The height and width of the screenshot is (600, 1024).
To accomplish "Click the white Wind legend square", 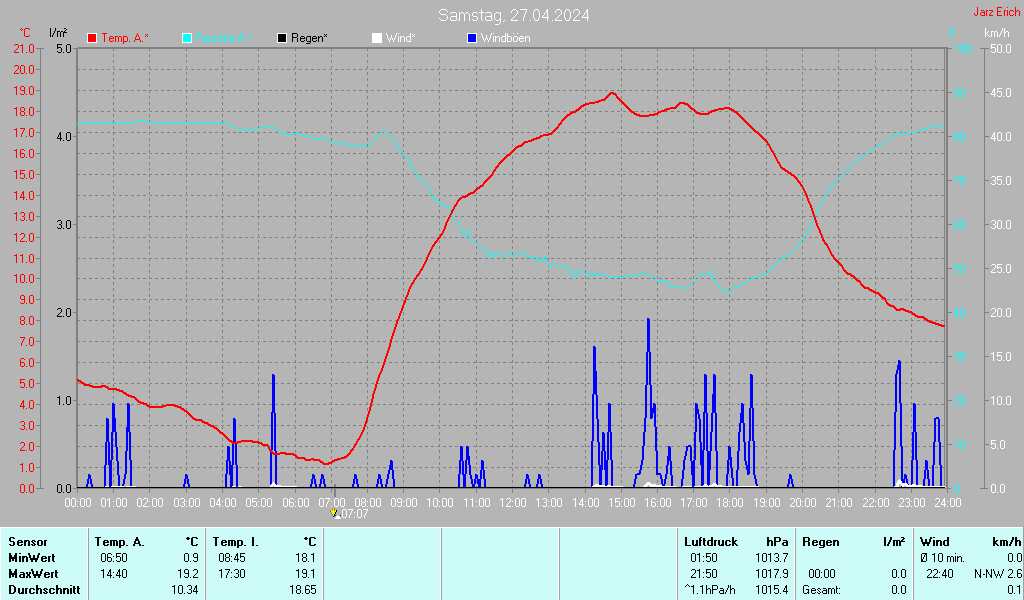I will pyautogui.click(x=376, y=38).
